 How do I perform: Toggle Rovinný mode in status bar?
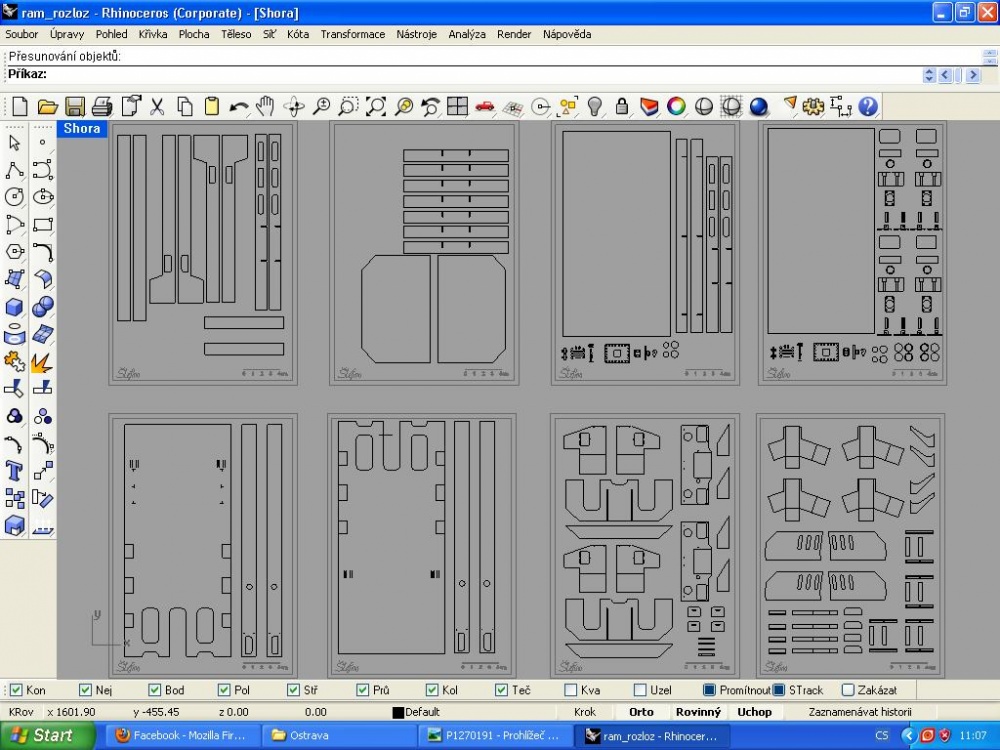(698, 712)
